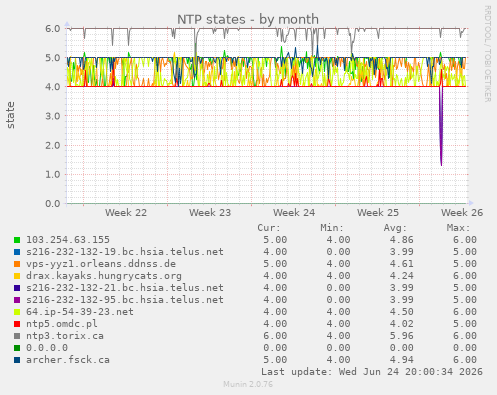Viewport: 497px width, 395px height.
Task: Select legend label 103.254.63.155
Action: click(x=68, y=240)
